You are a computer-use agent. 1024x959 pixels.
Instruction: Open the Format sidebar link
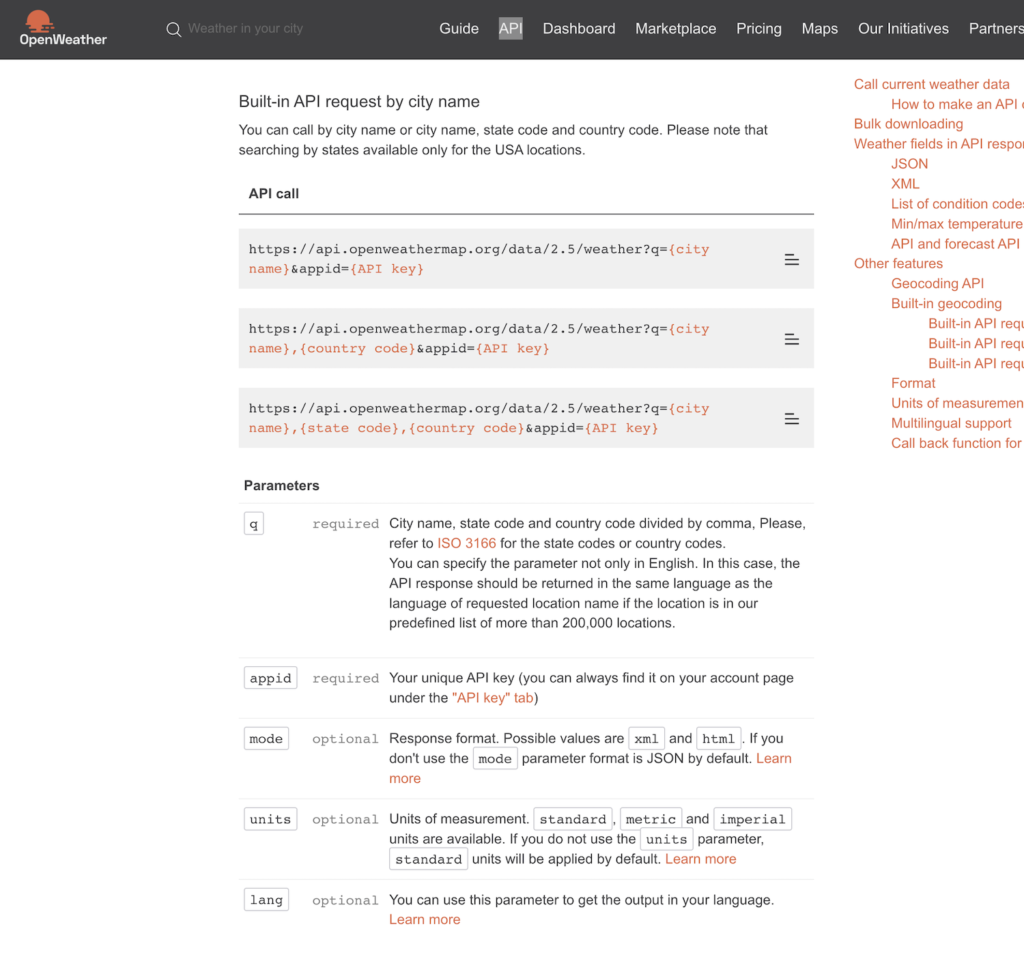[913, 383]
